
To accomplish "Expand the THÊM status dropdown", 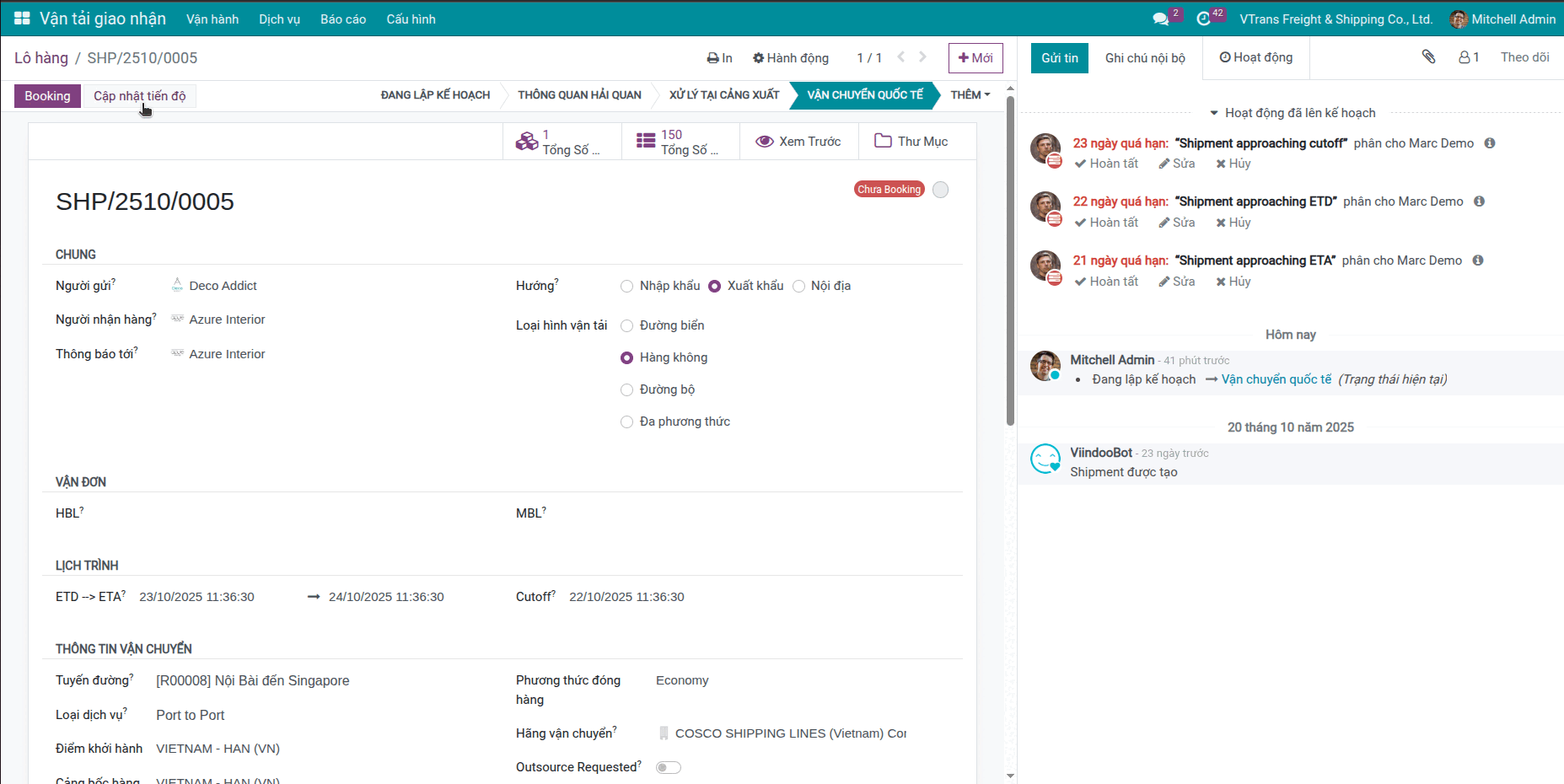I will point(970,95).
